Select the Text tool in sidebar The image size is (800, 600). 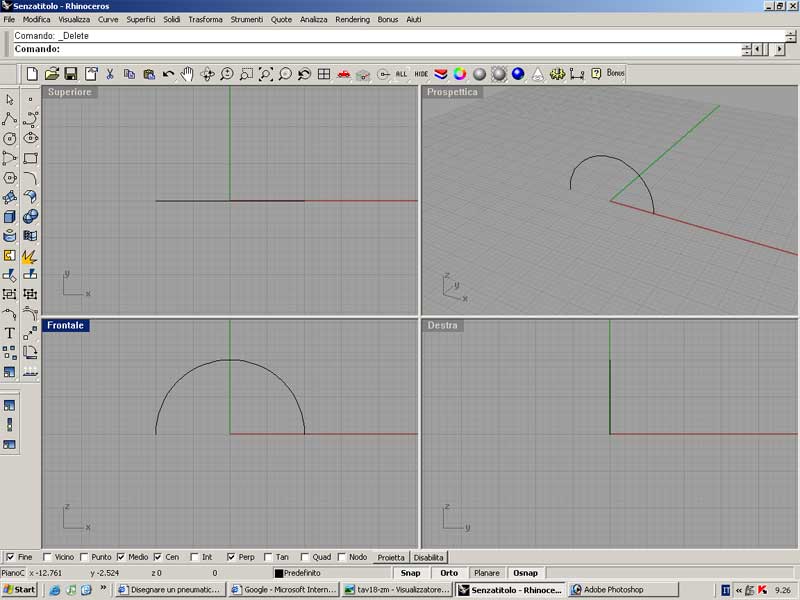(x=10, y=333)
